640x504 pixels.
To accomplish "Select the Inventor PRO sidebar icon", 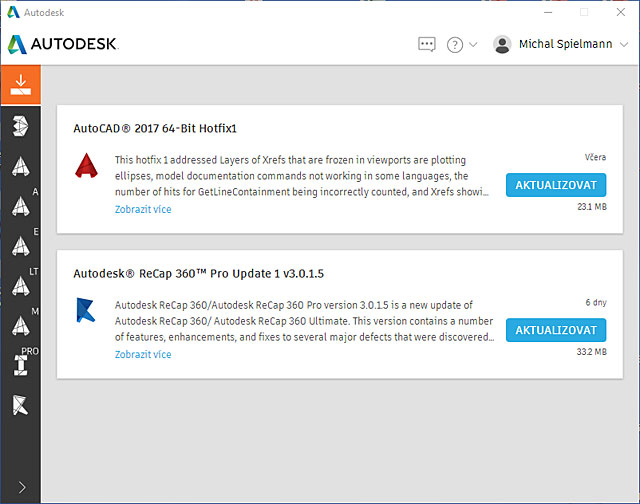I will [20, 365].
